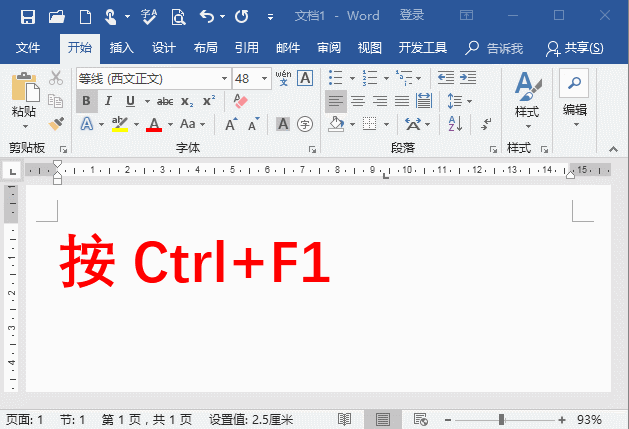Open the 文件 File tab
Screen dimensions: 629x429
pyautogui.click(x=28, y=48)
